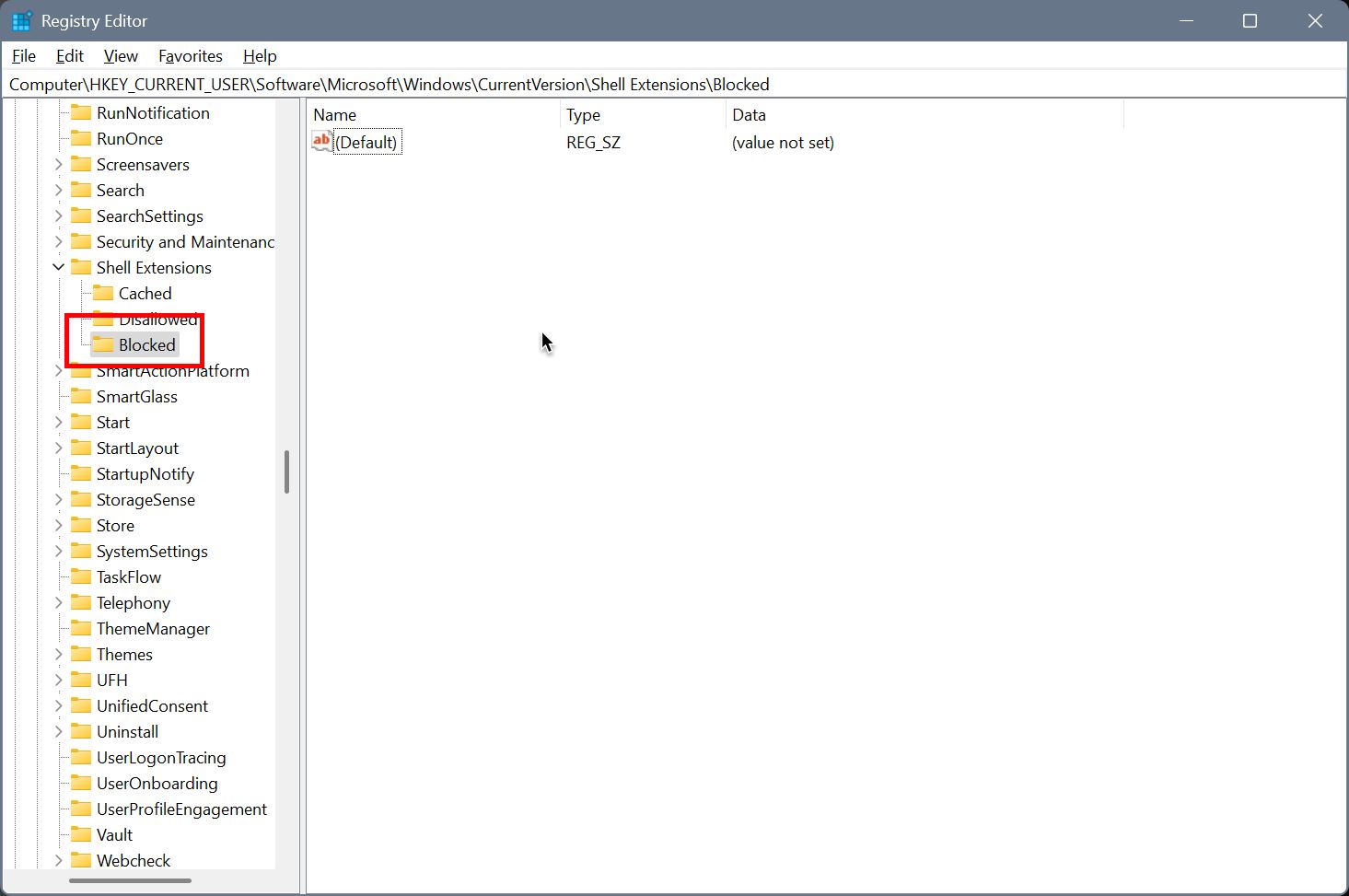Select the Uninstall key label

[128, 732]
